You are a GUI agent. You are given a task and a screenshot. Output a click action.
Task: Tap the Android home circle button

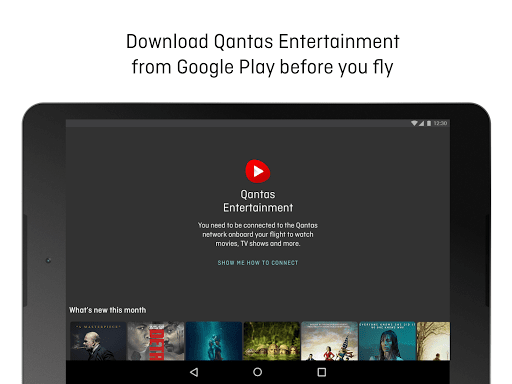[257, 372]
